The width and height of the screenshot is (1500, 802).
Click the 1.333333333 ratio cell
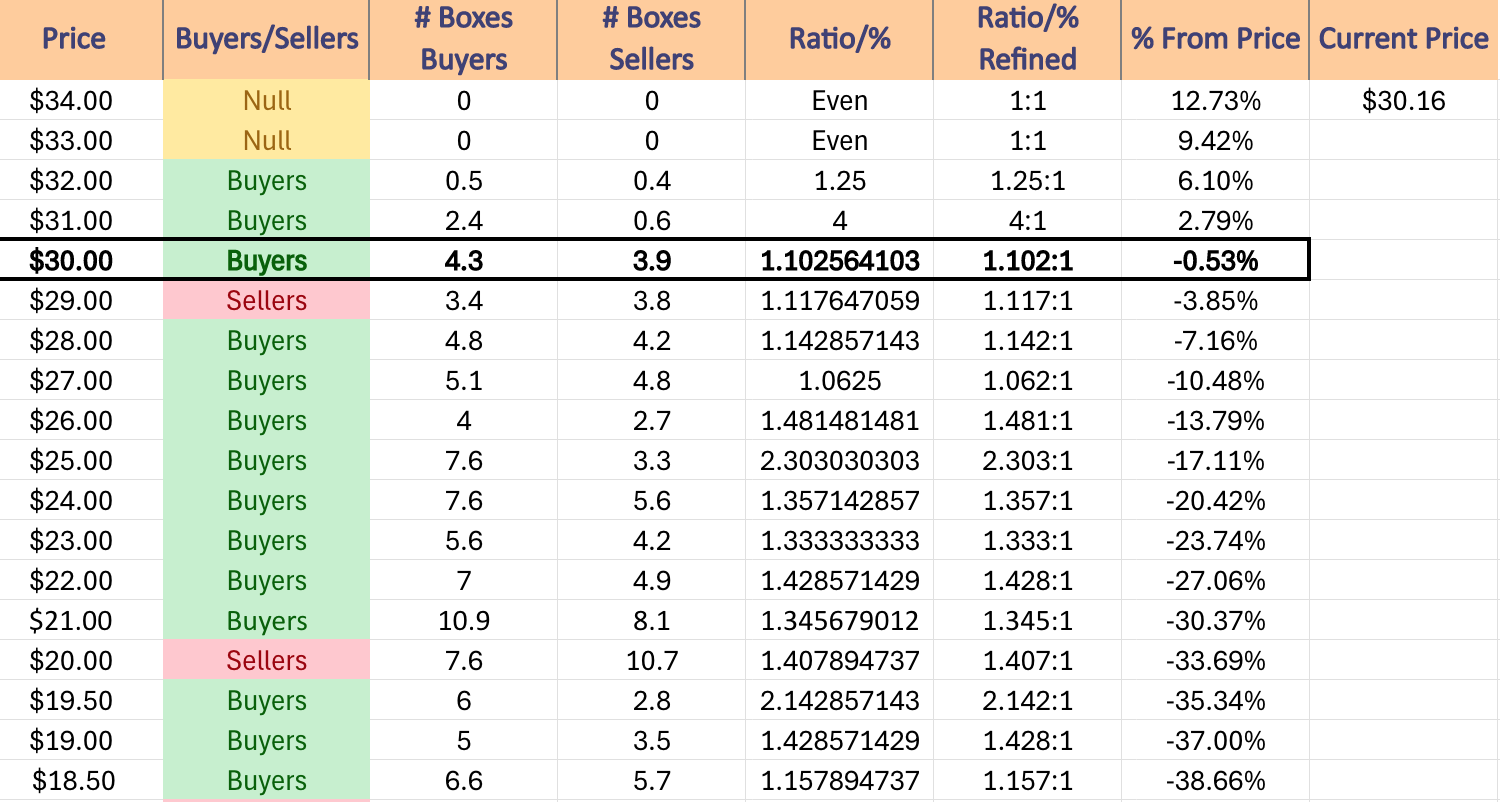(x=839, y=540)
